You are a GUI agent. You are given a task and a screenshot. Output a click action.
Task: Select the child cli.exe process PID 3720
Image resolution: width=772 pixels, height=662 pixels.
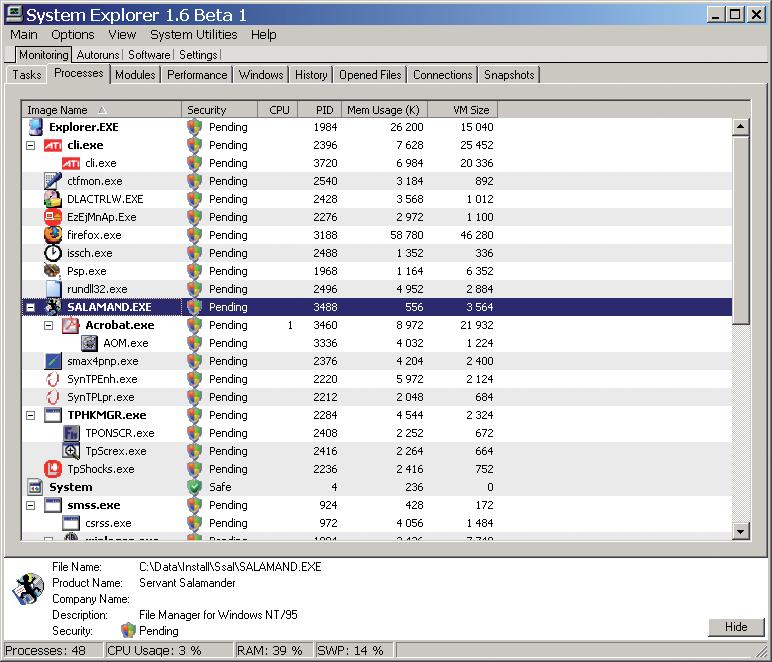click(377, 163)
